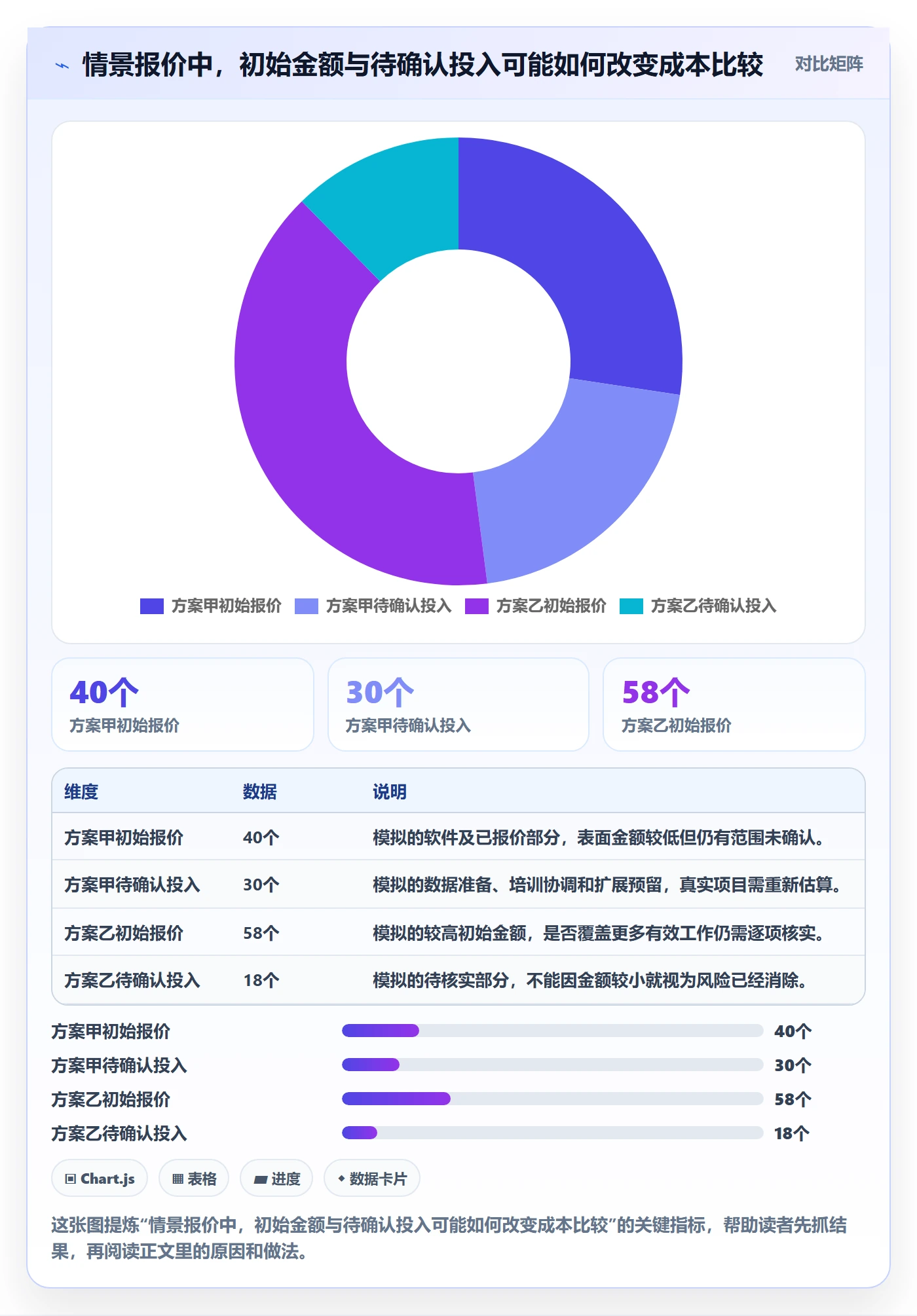Click the grid icon in 表格 chip
This screenshot has width=917, height=1316.
point(178,1179)
